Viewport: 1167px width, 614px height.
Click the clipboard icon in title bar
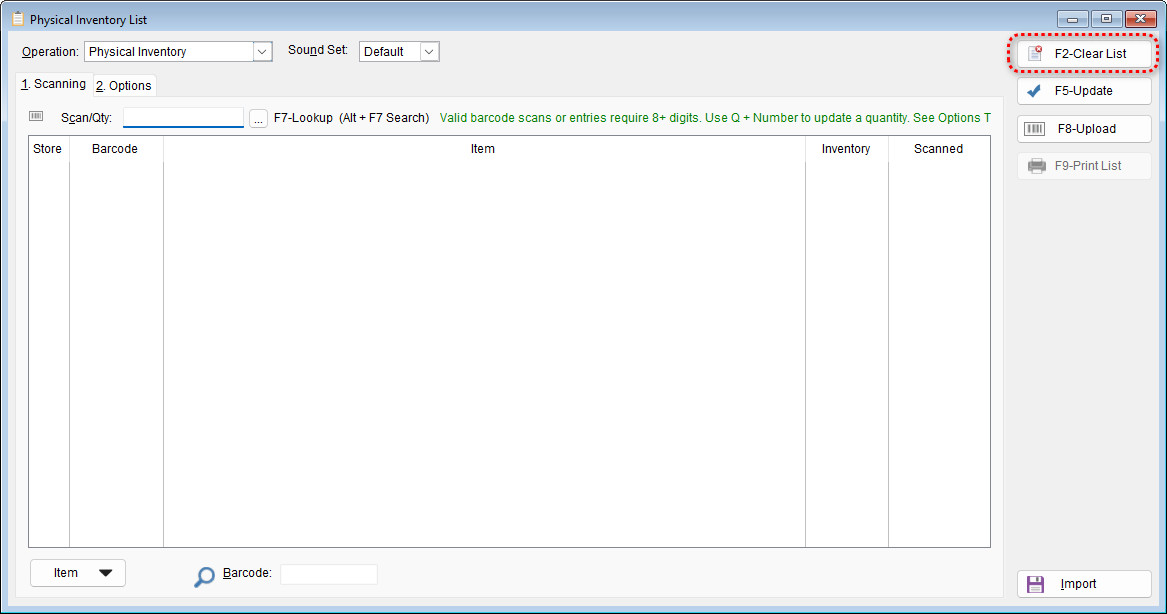17,19
